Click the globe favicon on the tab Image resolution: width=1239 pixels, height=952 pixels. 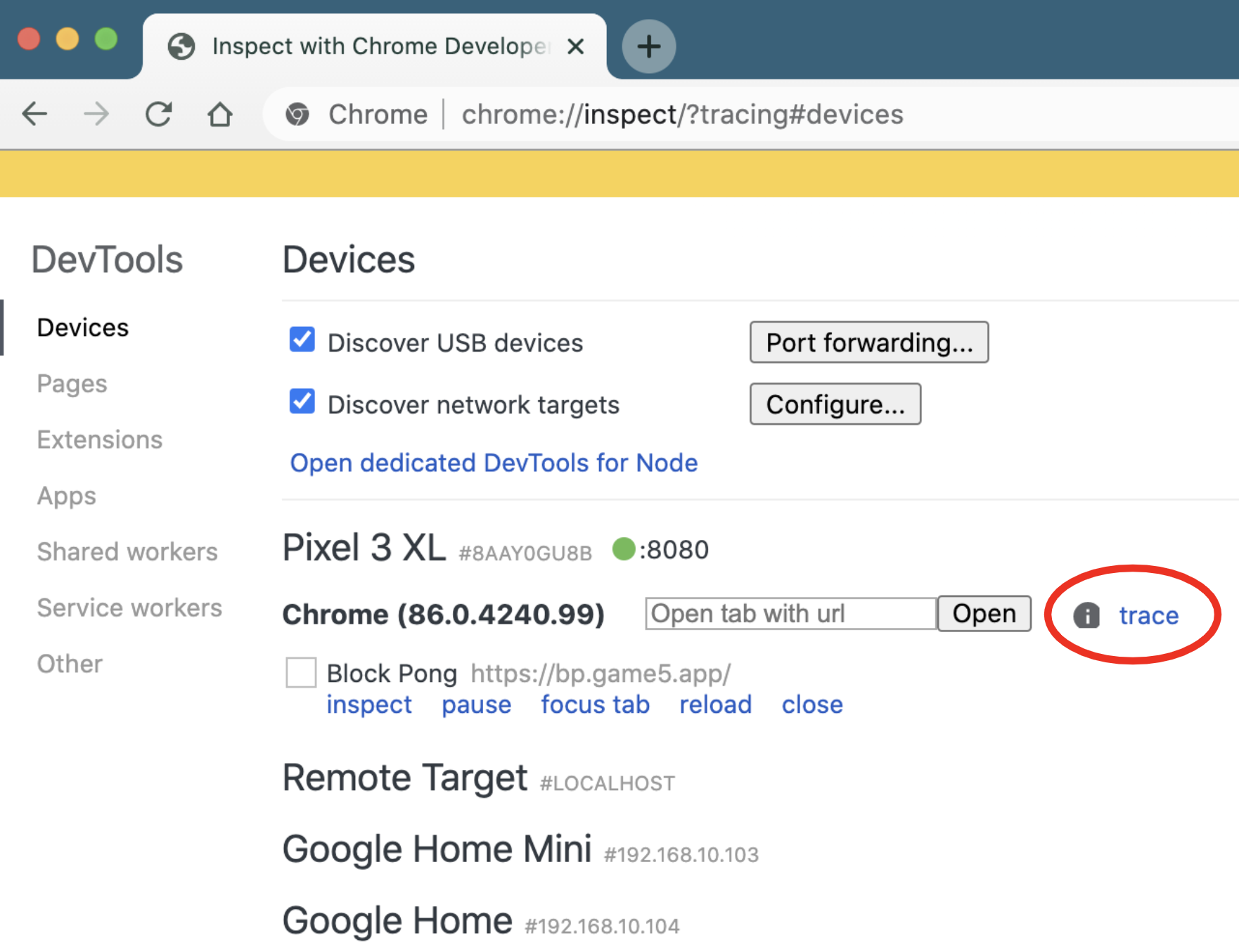tap(181, 46)
